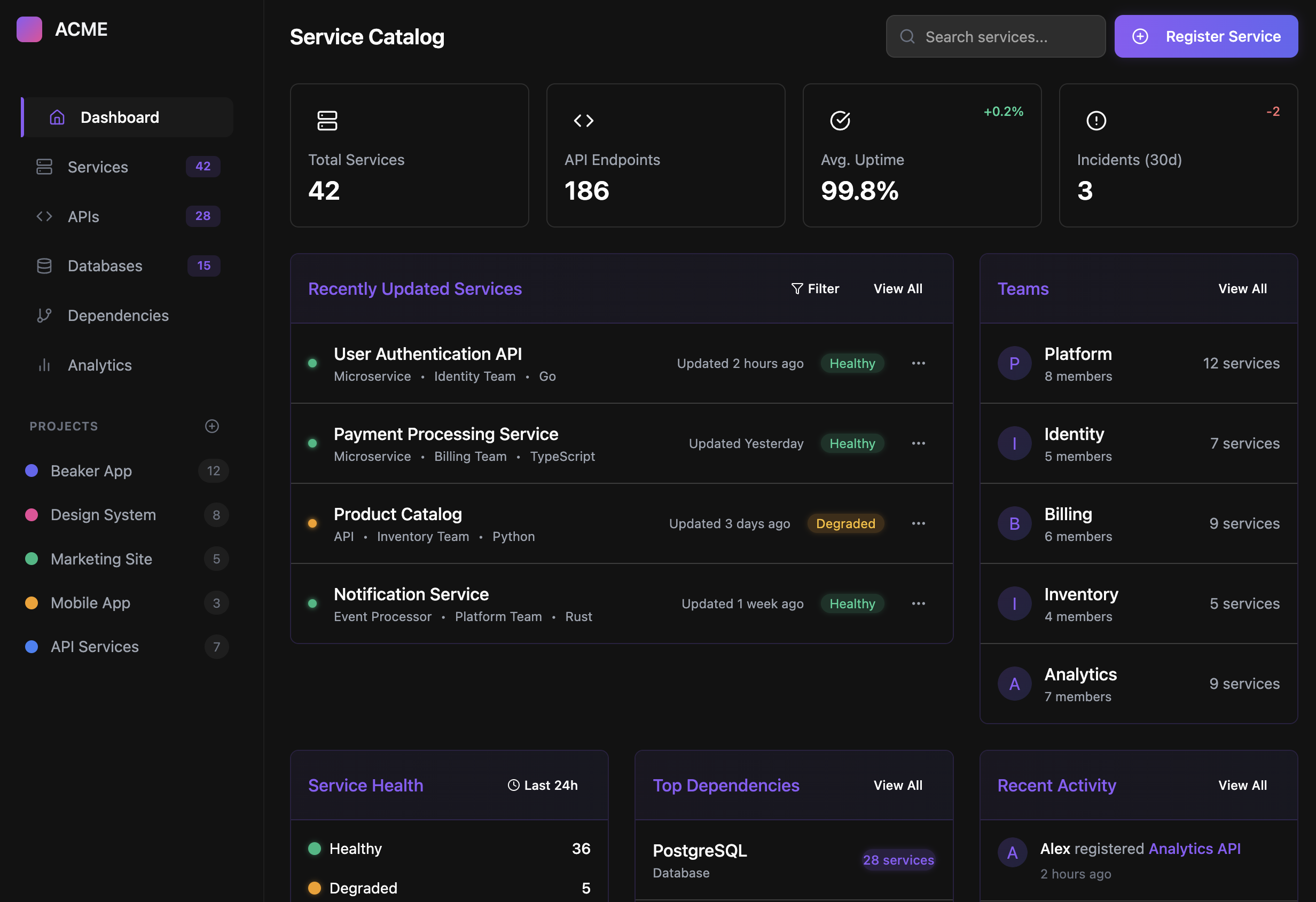Toggle the Degraded badge on Product Catalog
This screenshot has width=1316, height=902.
tap(845, 523)
